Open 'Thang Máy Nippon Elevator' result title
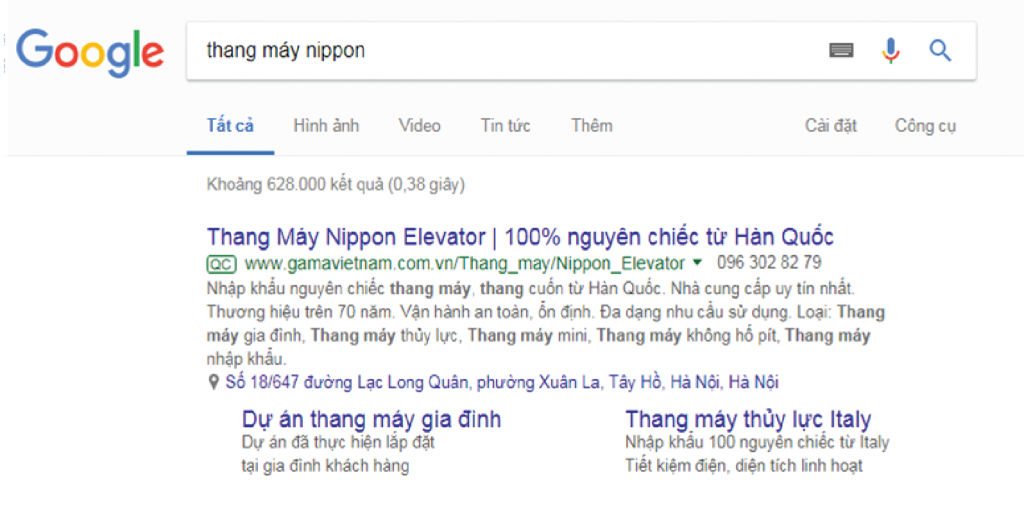The width and height of the screenshot is (1024, 518). point(520,236)
